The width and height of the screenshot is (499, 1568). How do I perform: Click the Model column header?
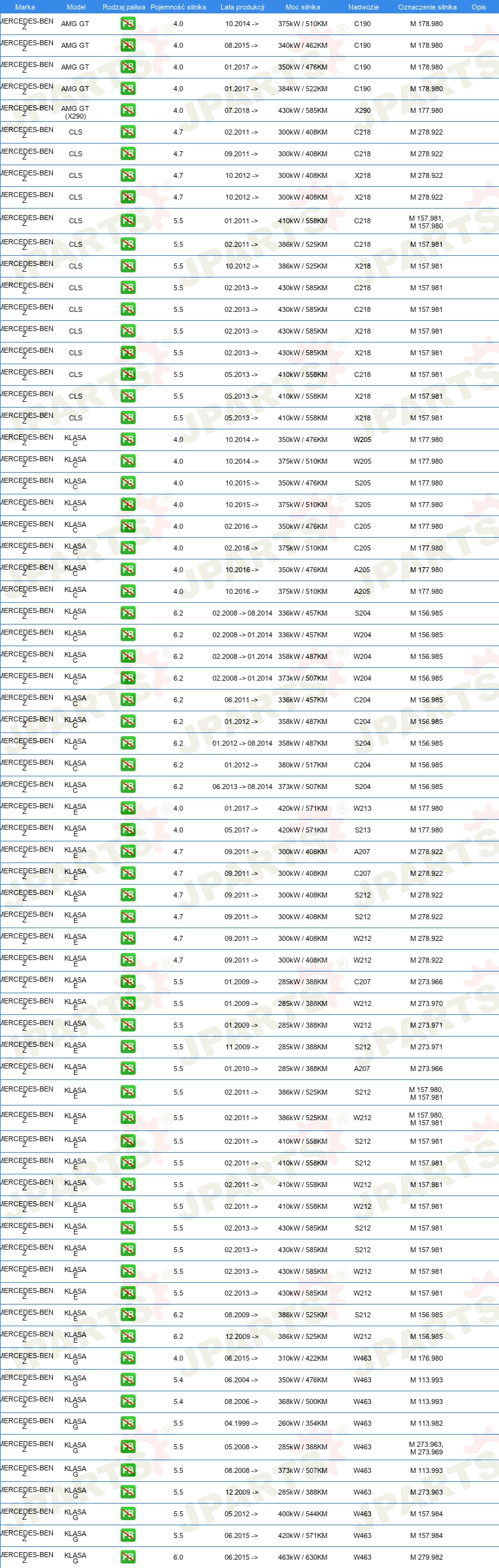pyautogui.click(x=76, y=7)
